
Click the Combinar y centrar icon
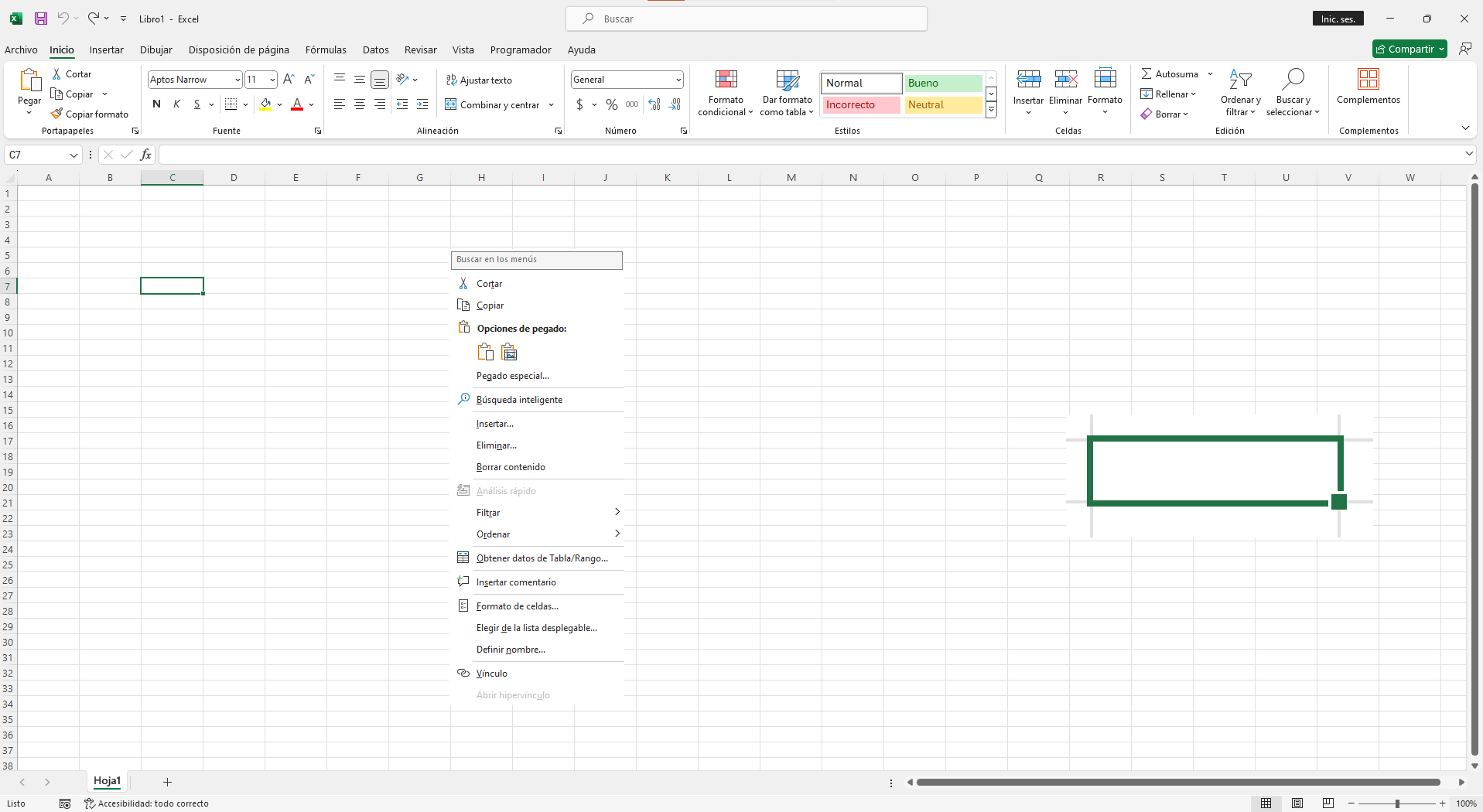coord(451,104)
